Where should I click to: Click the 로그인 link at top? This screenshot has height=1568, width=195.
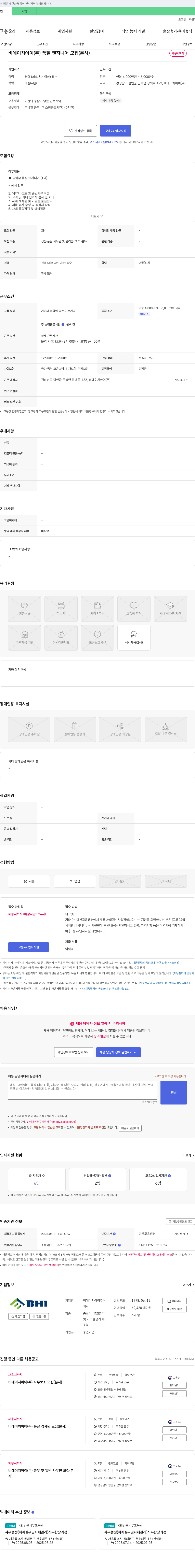click(182, 19)
